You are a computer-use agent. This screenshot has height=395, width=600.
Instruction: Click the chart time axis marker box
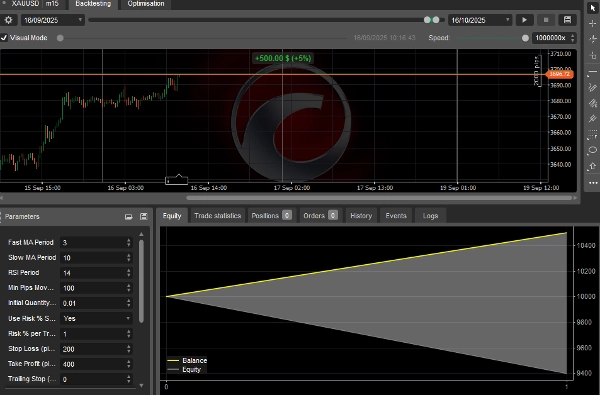[x=176, y=180]
